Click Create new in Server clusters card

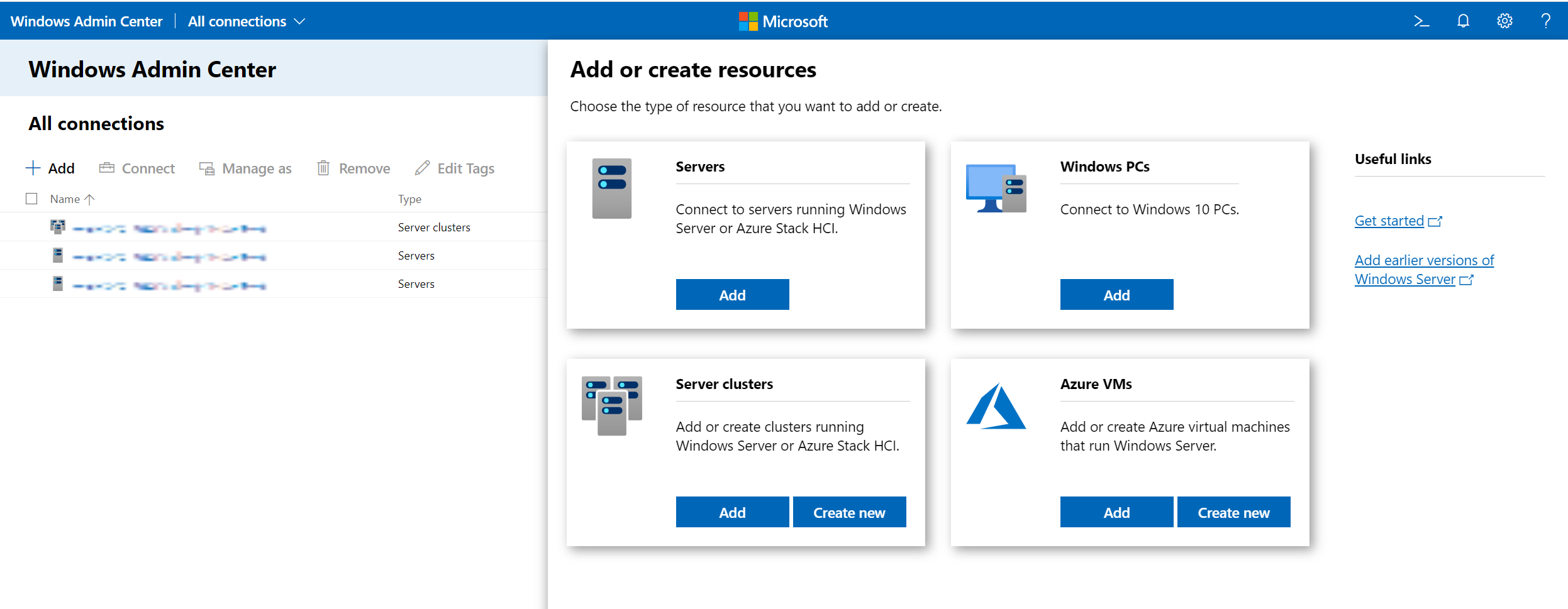[849, 512]
